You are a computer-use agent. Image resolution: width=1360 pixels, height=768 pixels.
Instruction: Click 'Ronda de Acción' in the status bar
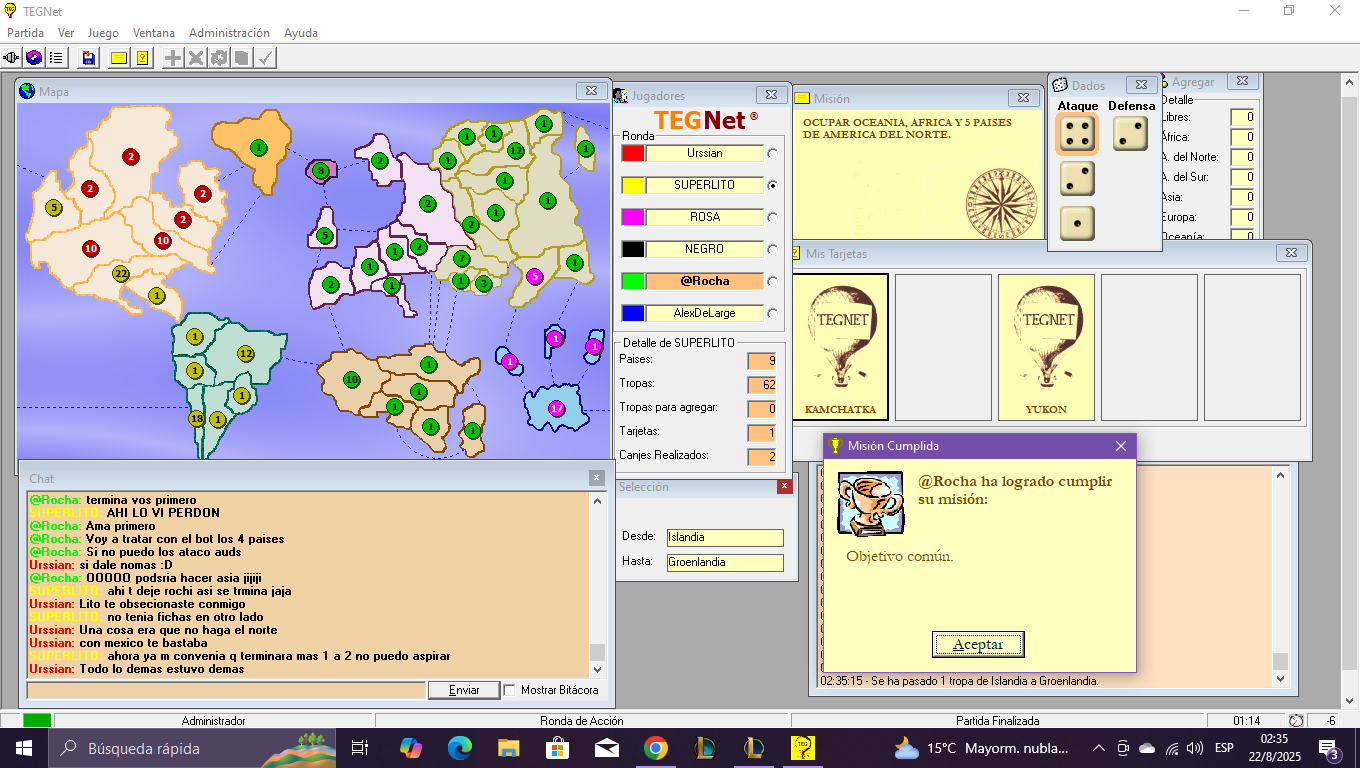pyautogui.click(x=581, y=721)
